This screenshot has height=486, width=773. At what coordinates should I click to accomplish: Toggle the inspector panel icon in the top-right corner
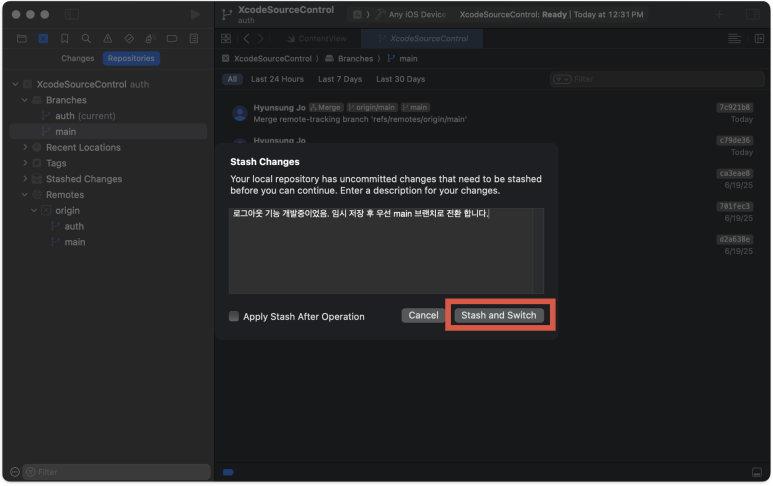tap(752, 14)
